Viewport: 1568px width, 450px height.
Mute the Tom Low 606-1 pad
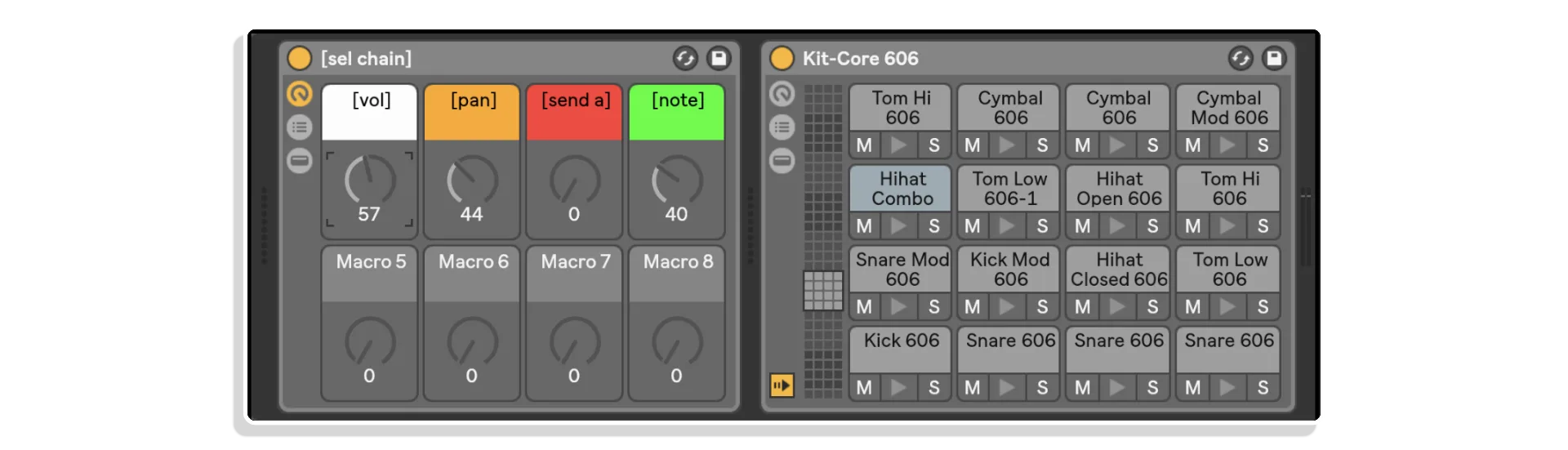[973, 225]
